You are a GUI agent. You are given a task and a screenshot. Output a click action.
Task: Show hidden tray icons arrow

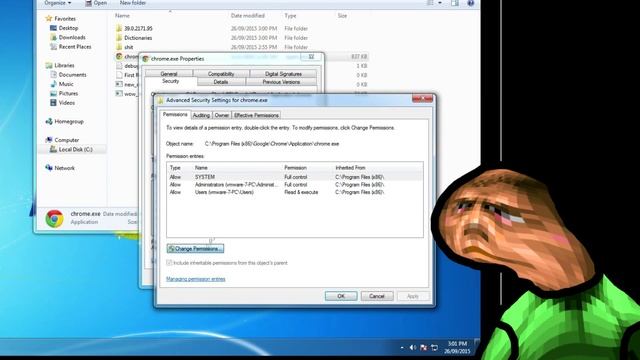402,348
